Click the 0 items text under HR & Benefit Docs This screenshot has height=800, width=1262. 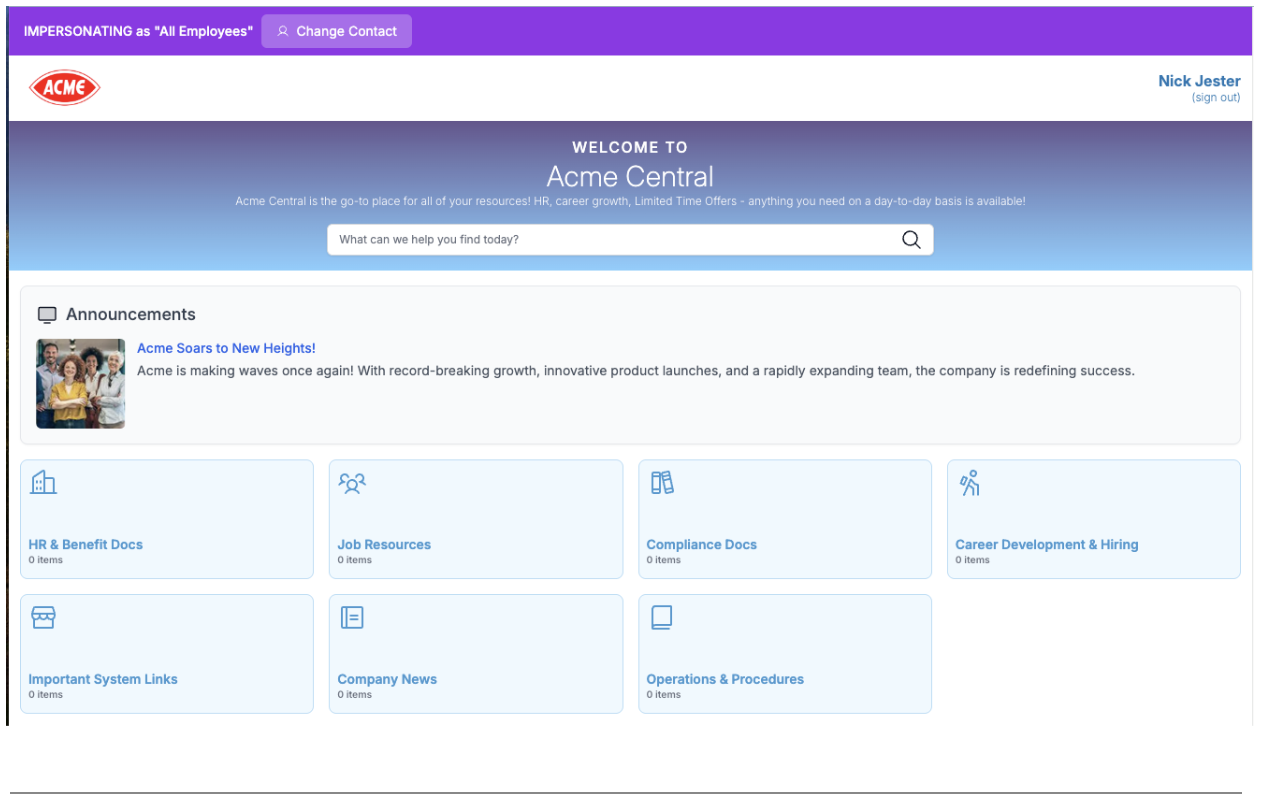(46, 560)
